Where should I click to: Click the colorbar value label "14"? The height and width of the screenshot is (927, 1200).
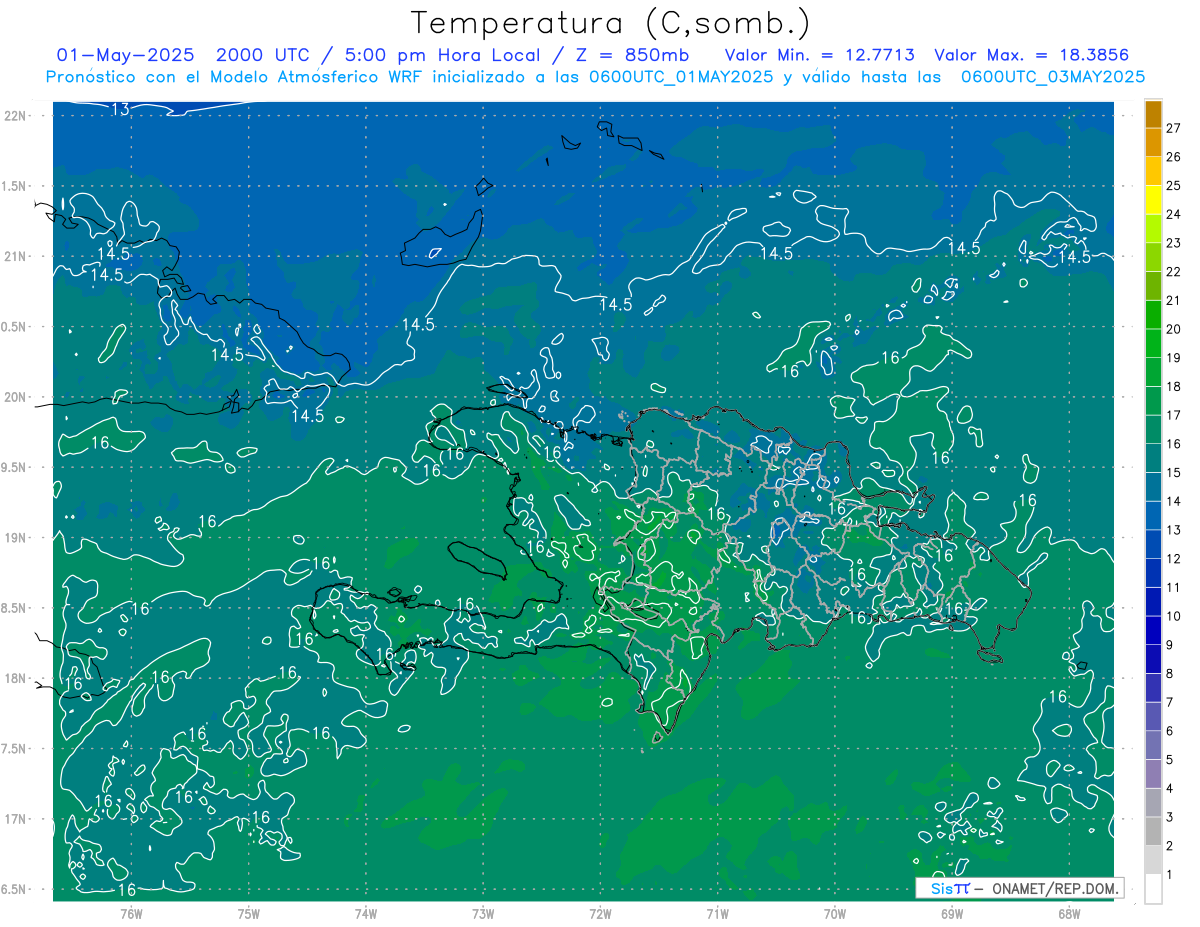(x=1174, y=502)
